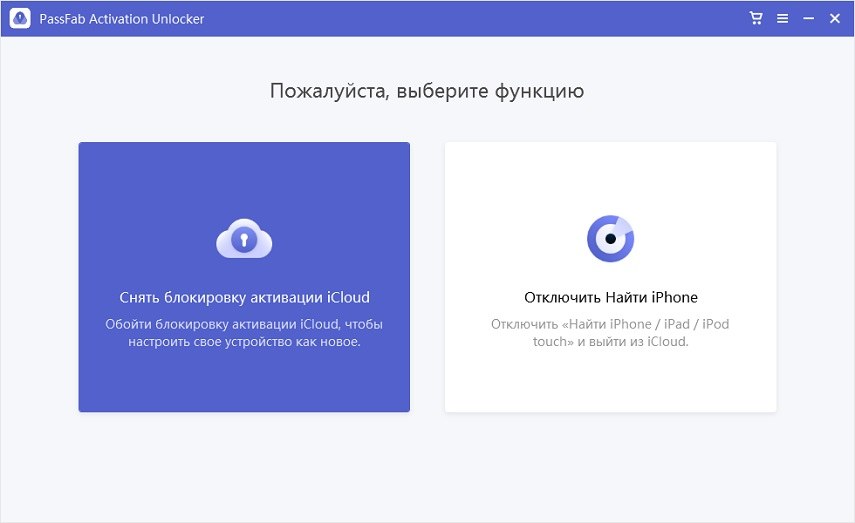Click the blank window background beneath both cards
Screen dimensions: 855x523
point(427,465)
